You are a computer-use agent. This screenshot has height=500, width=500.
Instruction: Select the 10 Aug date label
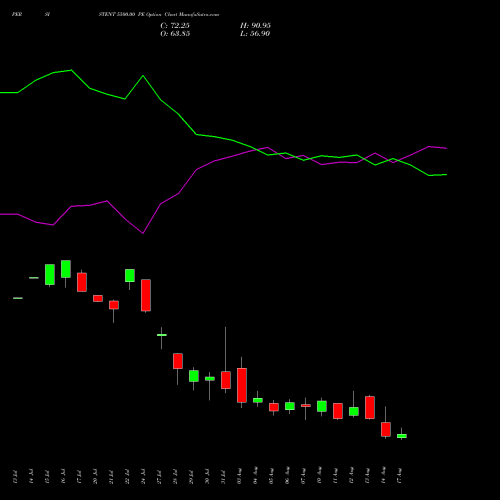(x=319, y=476)
